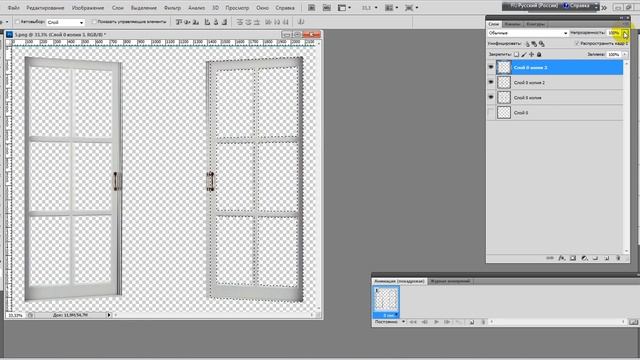Click Distribute horizontal centers icon
640x360 pixels.
click(x=277, y=22)
